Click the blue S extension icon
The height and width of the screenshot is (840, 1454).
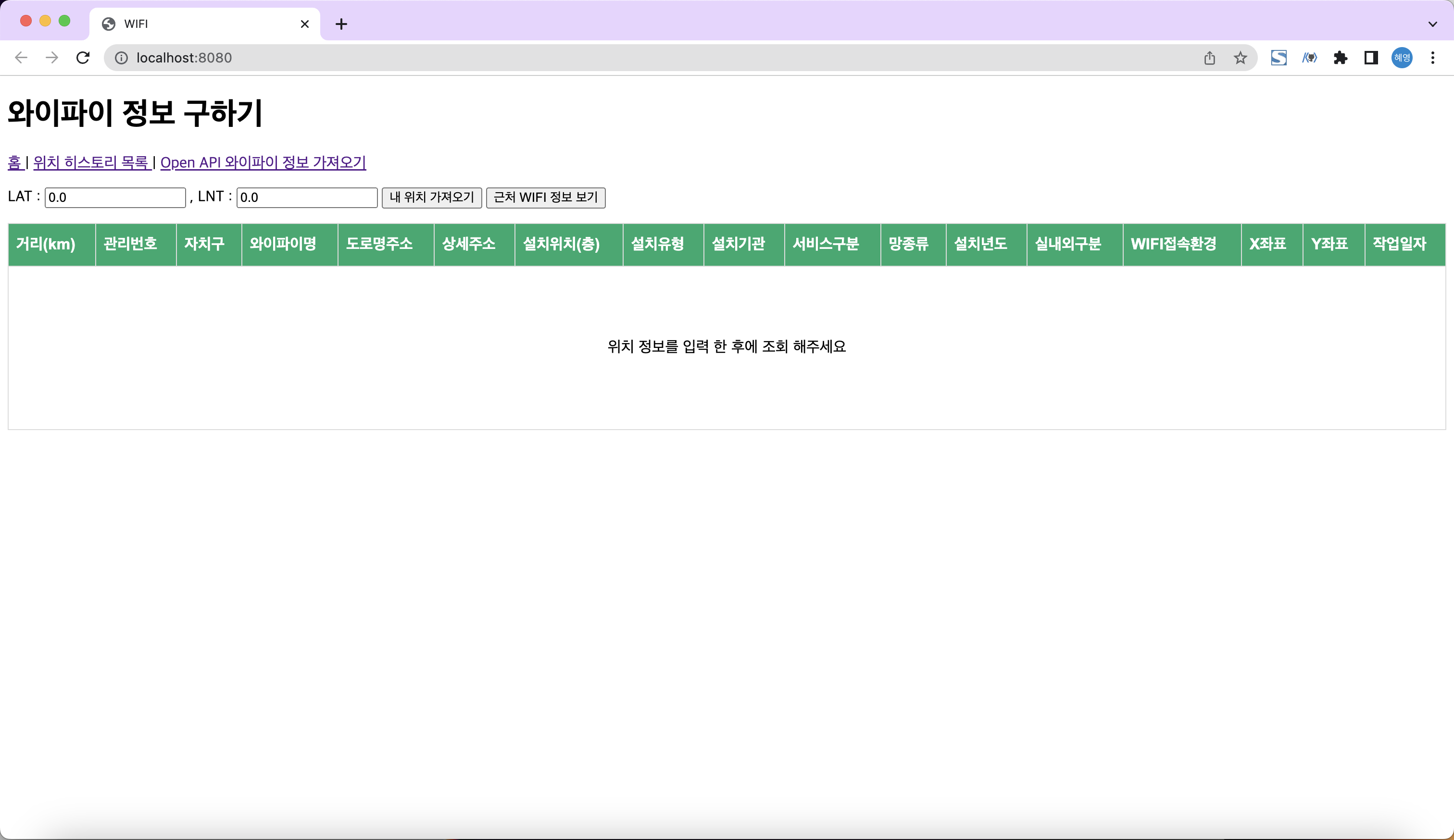coord(1279,57)
